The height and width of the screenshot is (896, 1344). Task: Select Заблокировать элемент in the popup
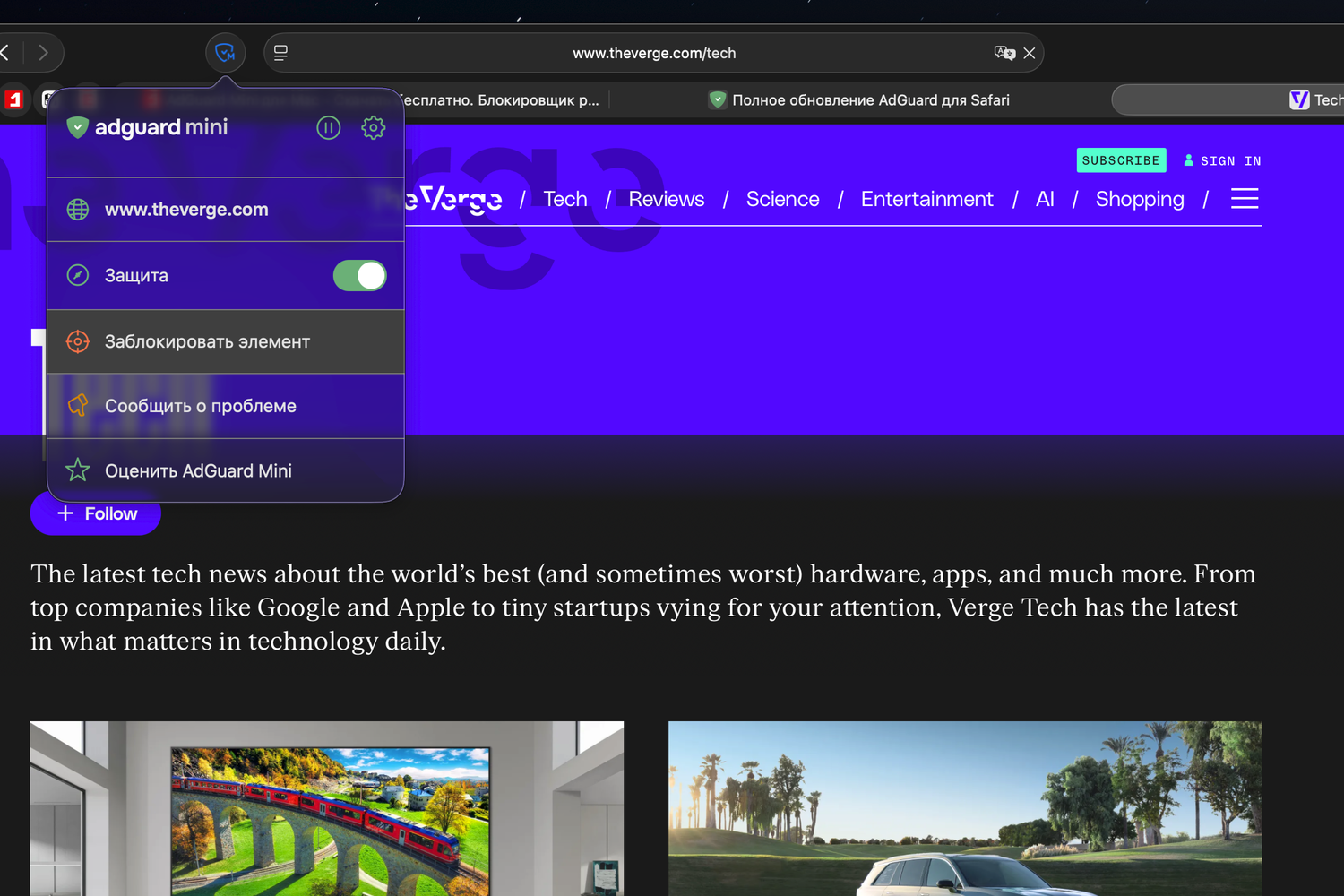click(x=226, y=341)
